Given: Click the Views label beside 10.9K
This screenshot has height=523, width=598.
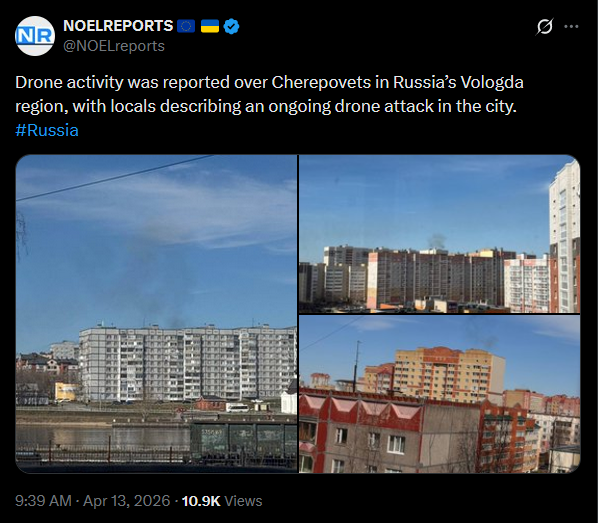Looking at the screenshot, I should click(243, 501).
